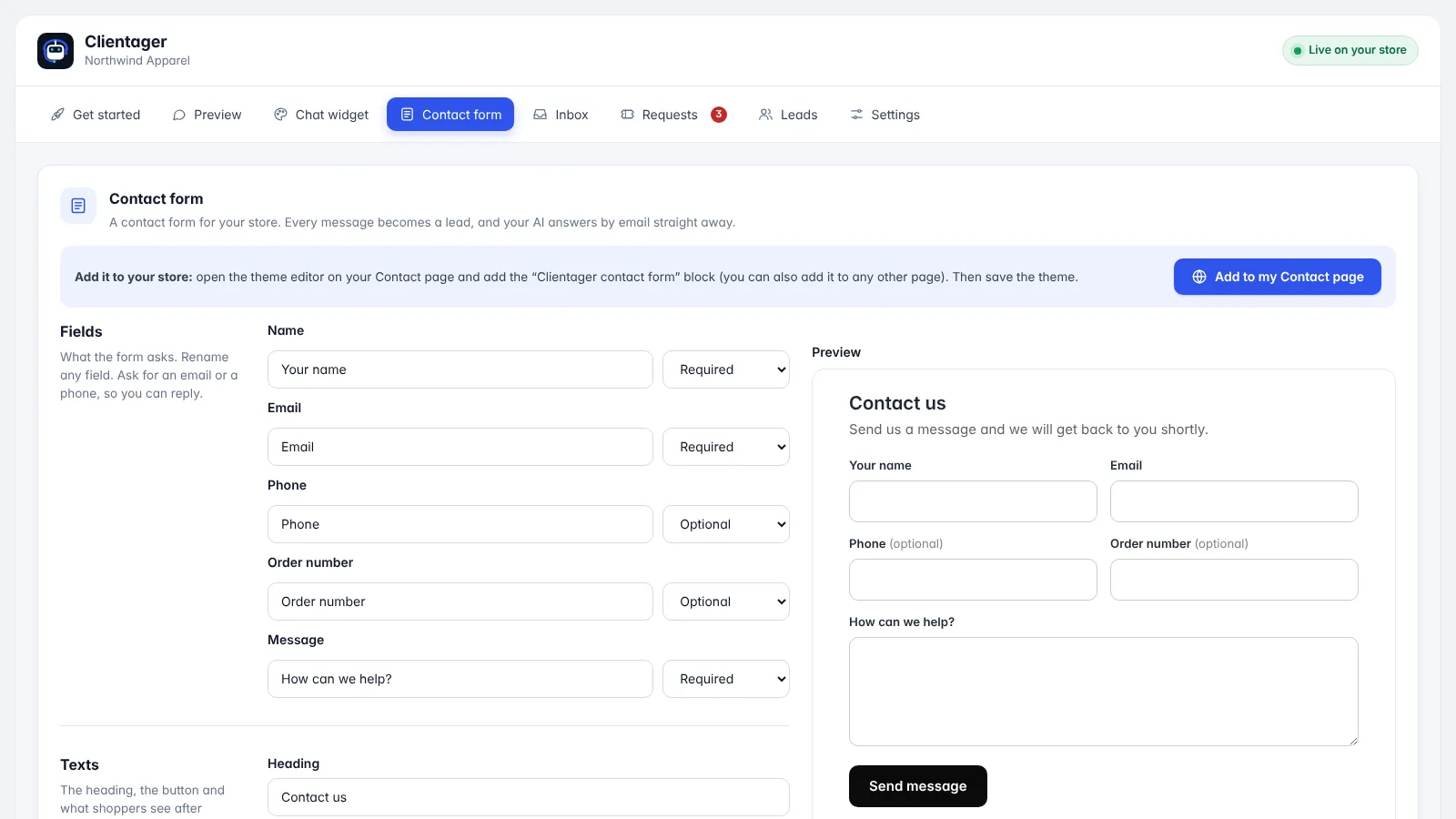Click the Clientager robot logo icon

pos(56,51)
